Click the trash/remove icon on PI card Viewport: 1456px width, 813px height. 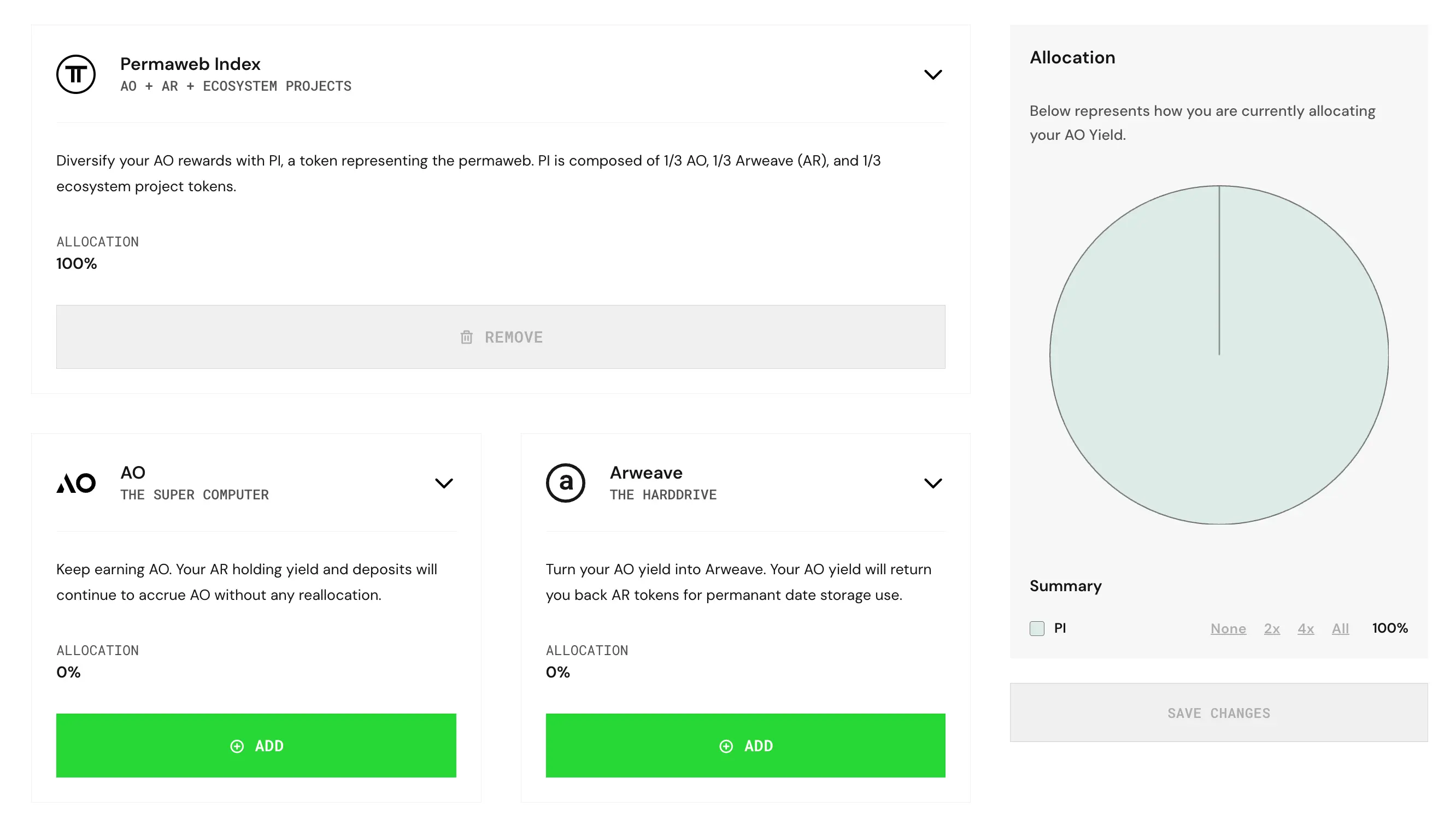466,337
